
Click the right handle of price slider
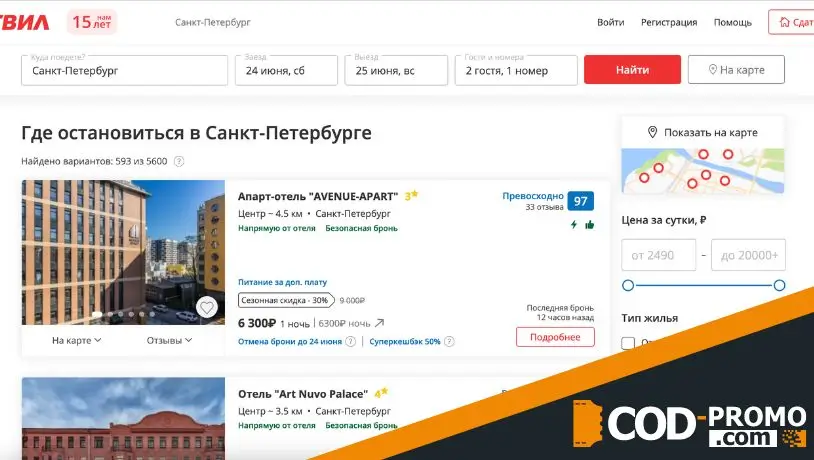(779, 285)
